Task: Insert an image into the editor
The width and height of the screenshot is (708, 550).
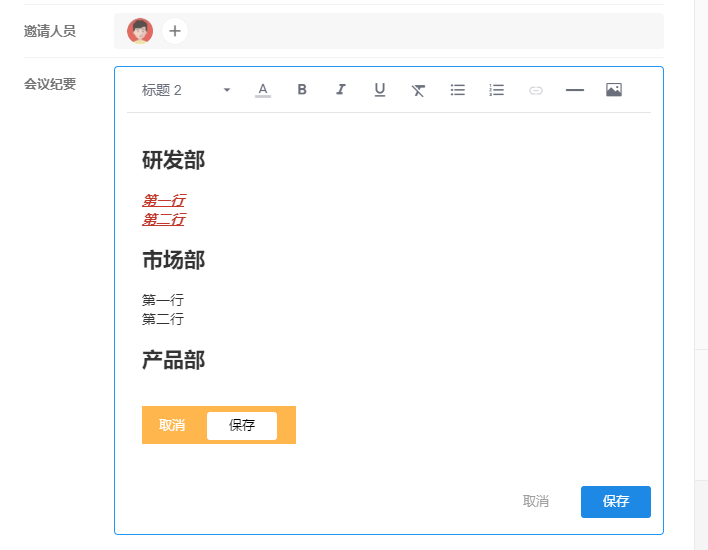Action: point(614,90)
